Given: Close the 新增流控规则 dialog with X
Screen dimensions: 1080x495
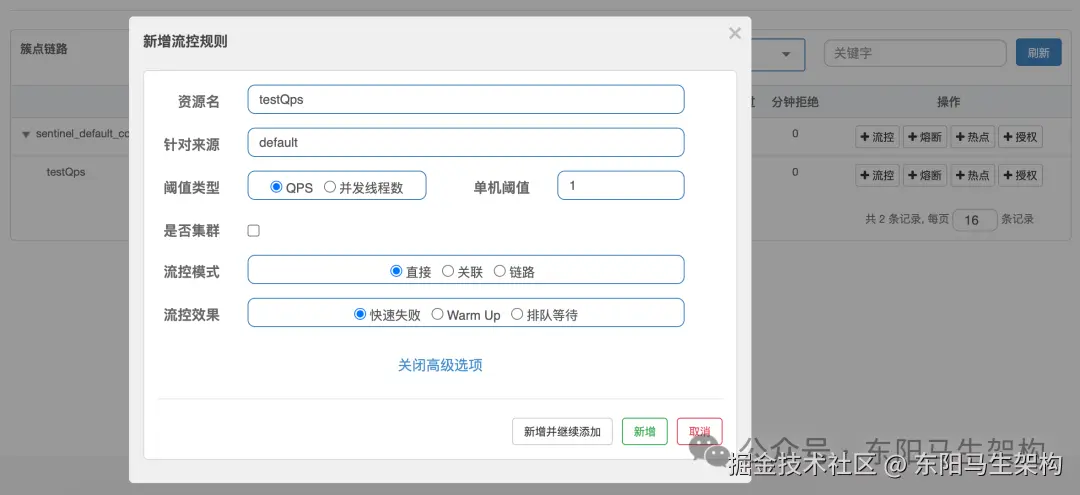Looking at the screenshot, I should click(735, 33).
